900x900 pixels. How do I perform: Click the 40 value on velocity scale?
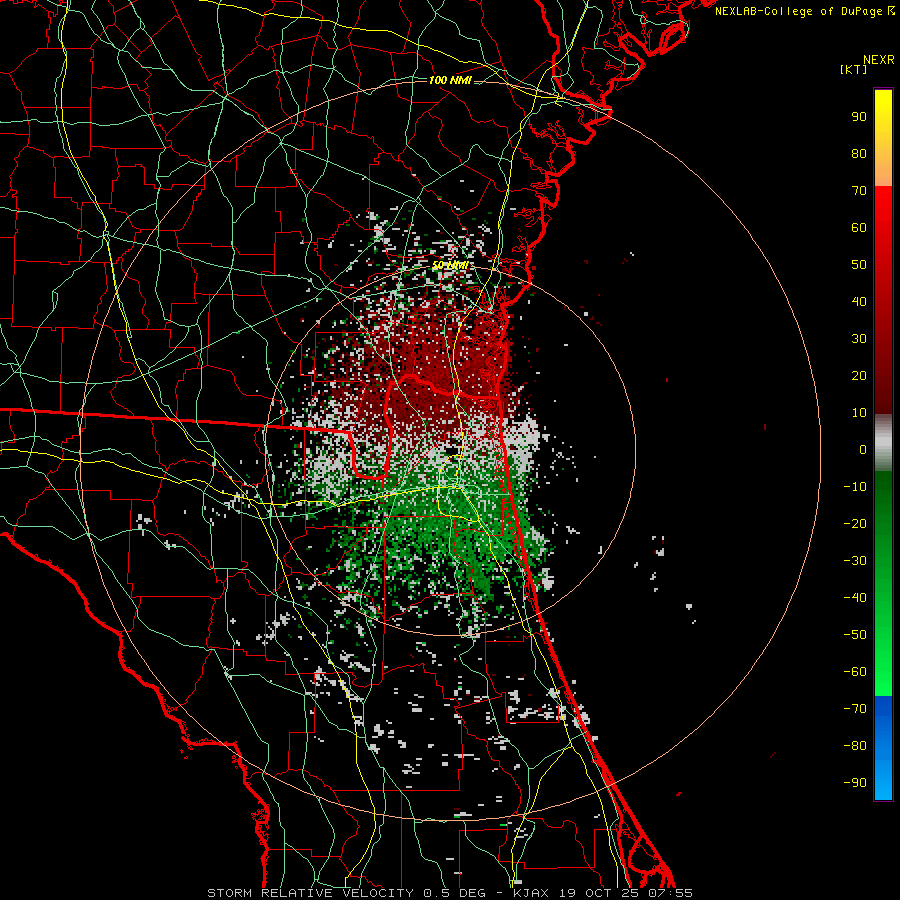[x=859, y=302]
